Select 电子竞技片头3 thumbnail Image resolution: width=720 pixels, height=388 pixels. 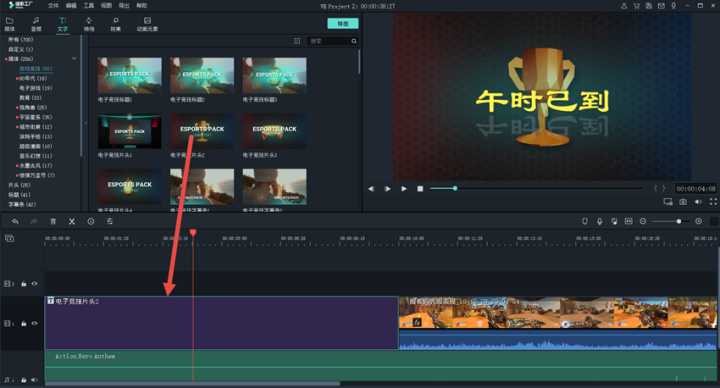point(275,131)
